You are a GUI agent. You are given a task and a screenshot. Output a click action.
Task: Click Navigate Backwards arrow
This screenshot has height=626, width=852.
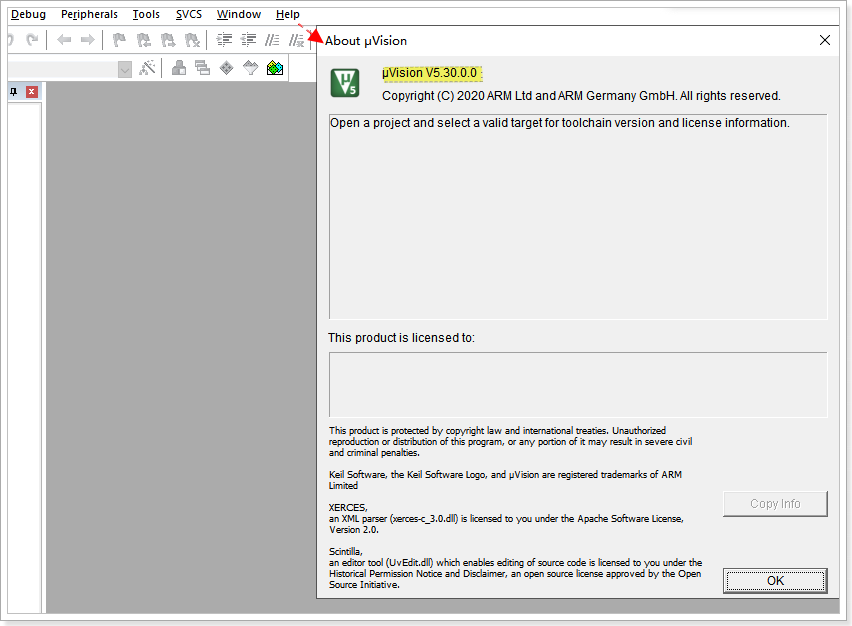click(x=64, y=40)
